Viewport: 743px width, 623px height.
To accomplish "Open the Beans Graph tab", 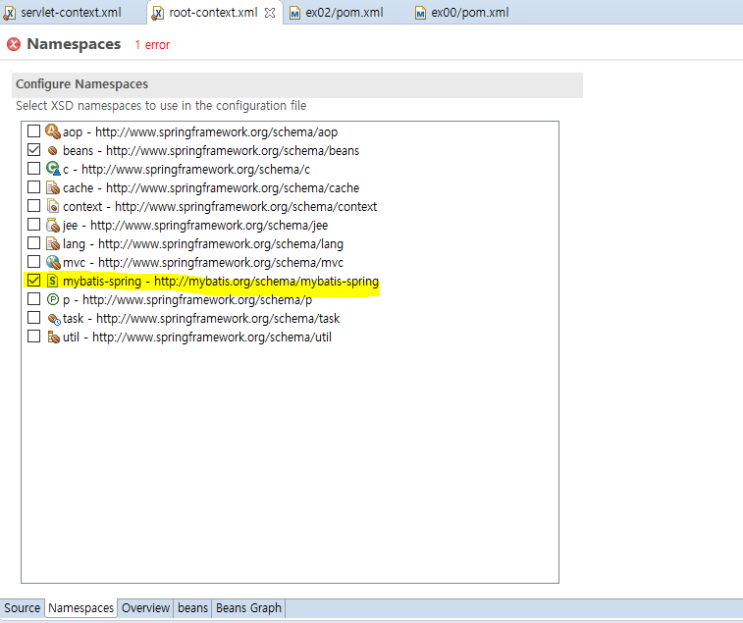I will pos(249,608).
